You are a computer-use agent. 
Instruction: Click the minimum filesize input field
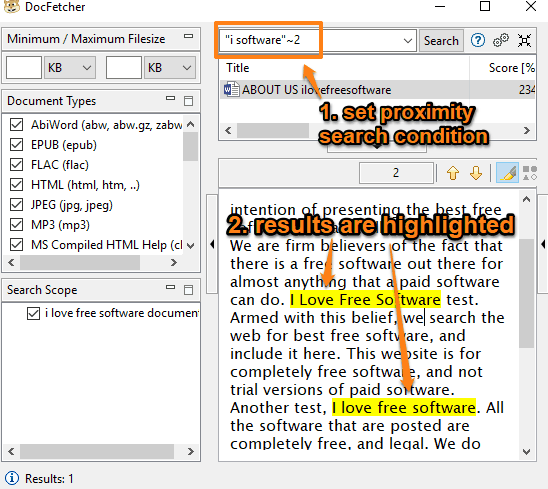point(24,67)
